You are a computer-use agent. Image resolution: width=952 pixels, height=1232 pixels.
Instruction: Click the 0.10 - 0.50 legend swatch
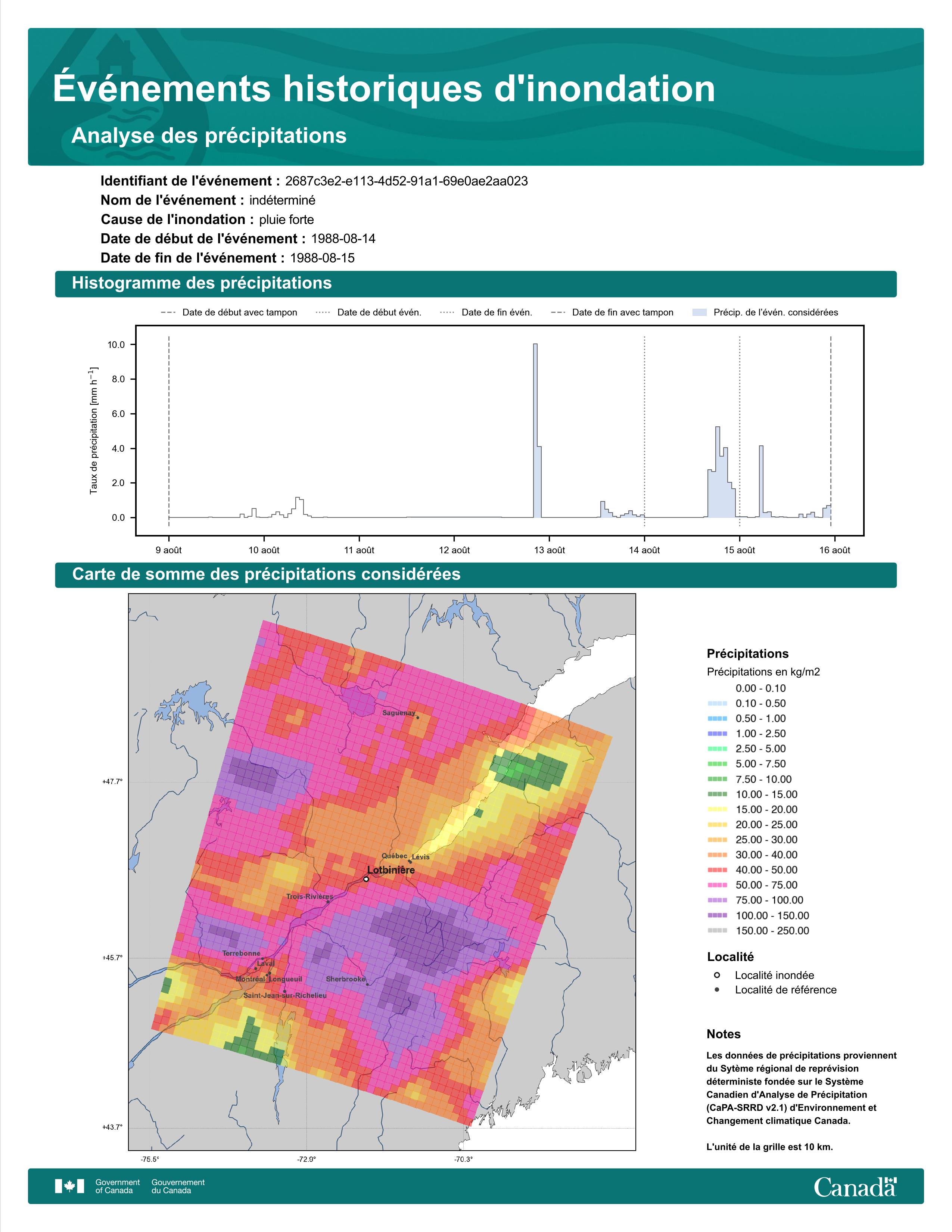click(717, 703)
